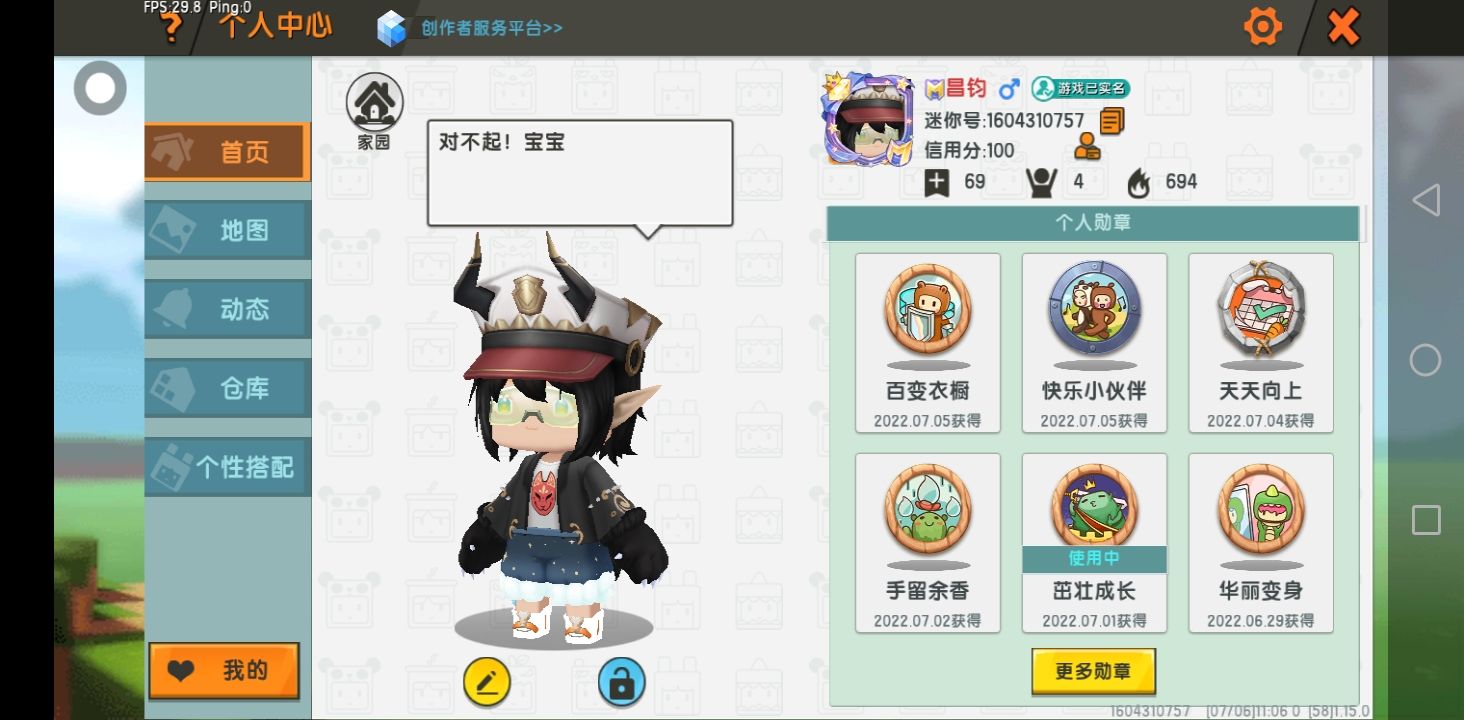1464x720 pixels.
Task: Click the orange friend profile icon
Action: click(x=1087, y=148)
